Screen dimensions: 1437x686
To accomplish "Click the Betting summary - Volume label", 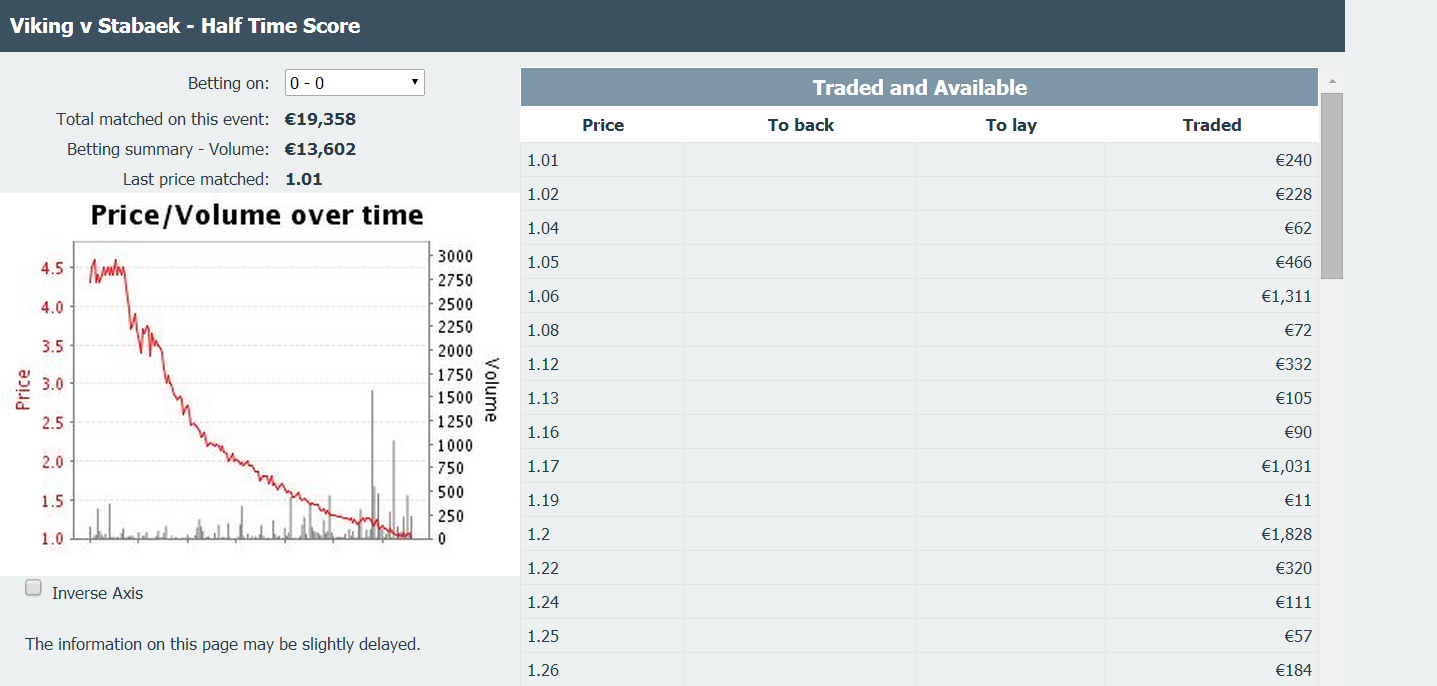I will [168, 149].
